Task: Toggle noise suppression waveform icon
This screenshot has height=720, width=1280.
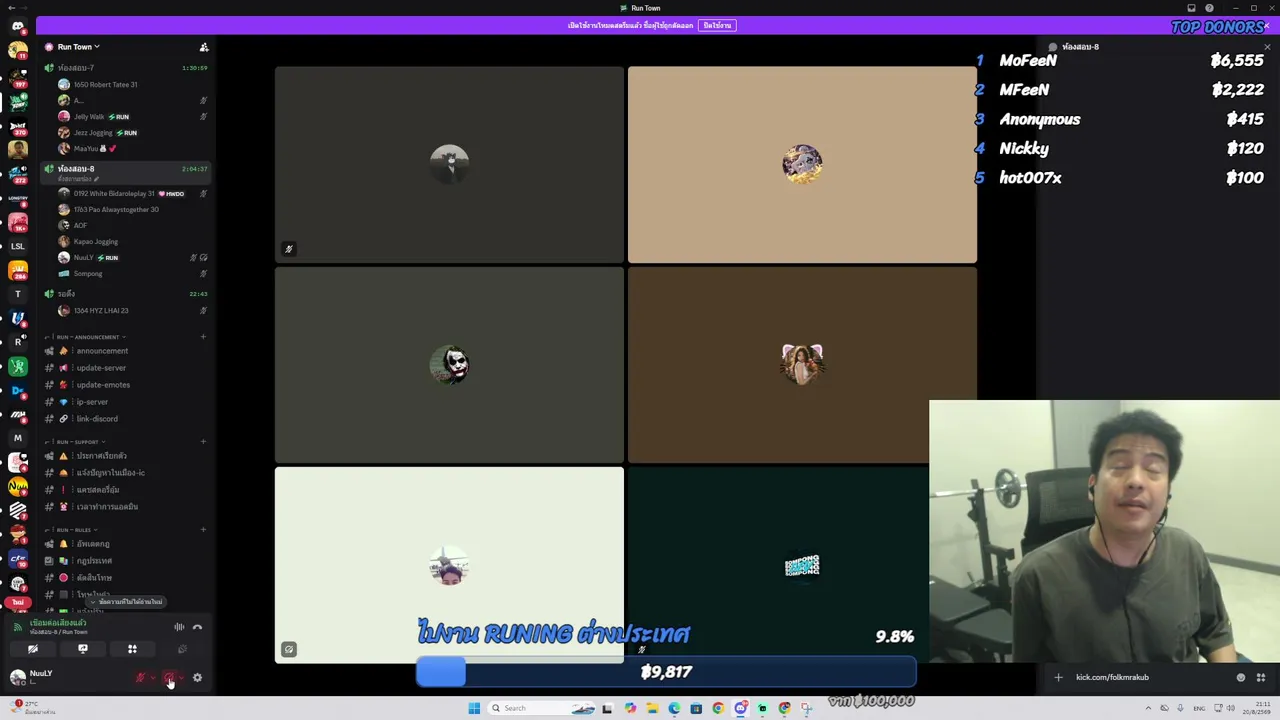Action: 179,628
